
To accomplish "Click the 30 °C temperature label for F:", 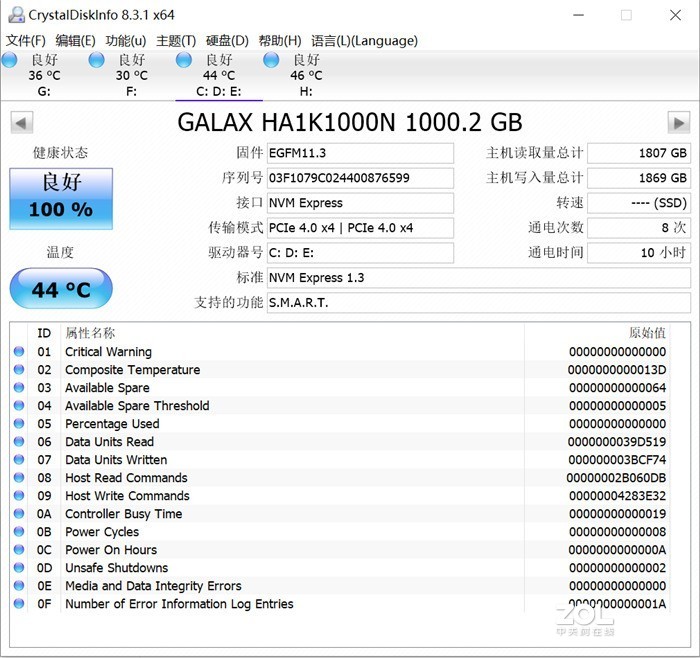I will click(x=132, y=75).
